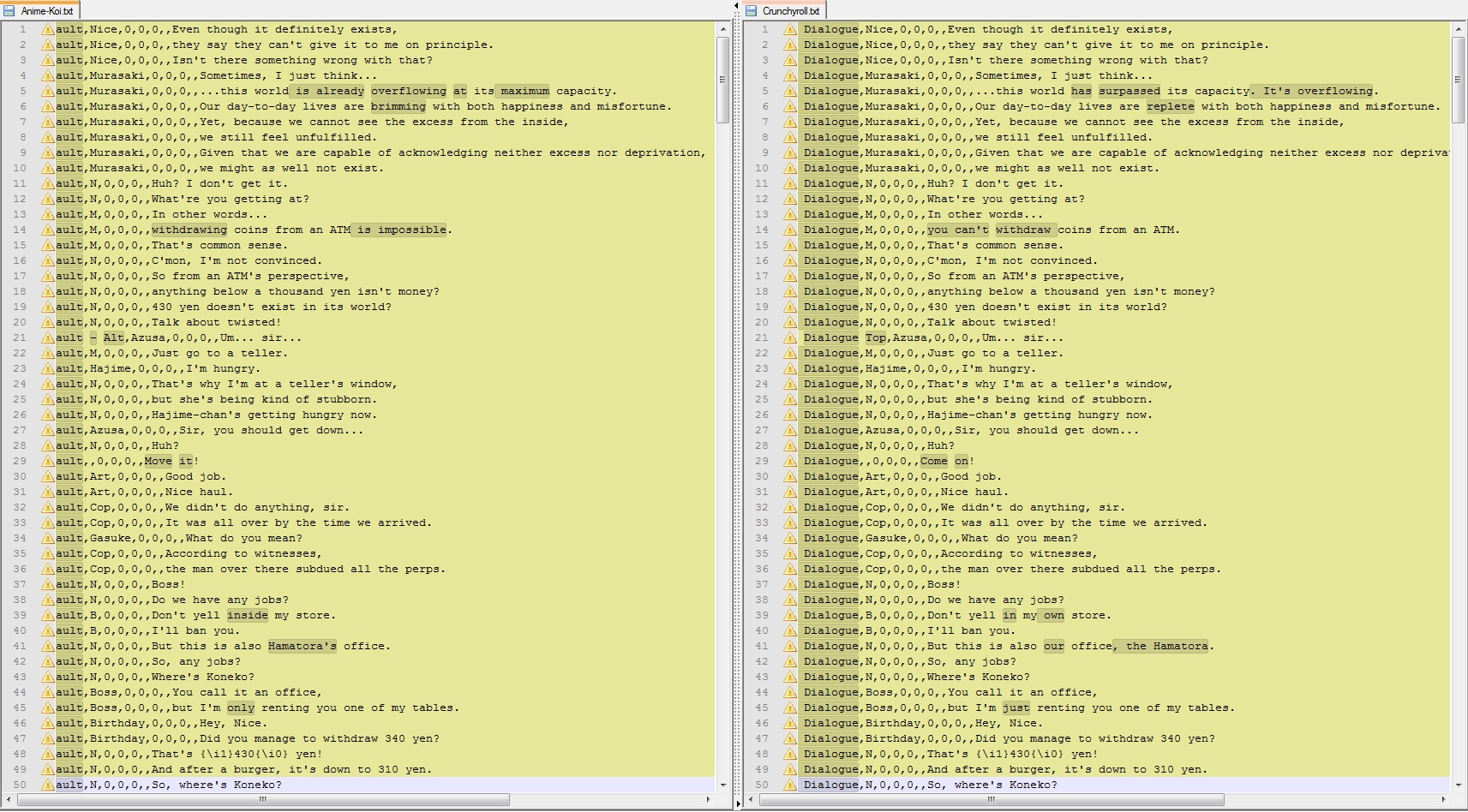The width and height of the screenshot is (1468, 812).
Task: Click line number 20 in Anime-Koi pane
Action: (20, 322)
